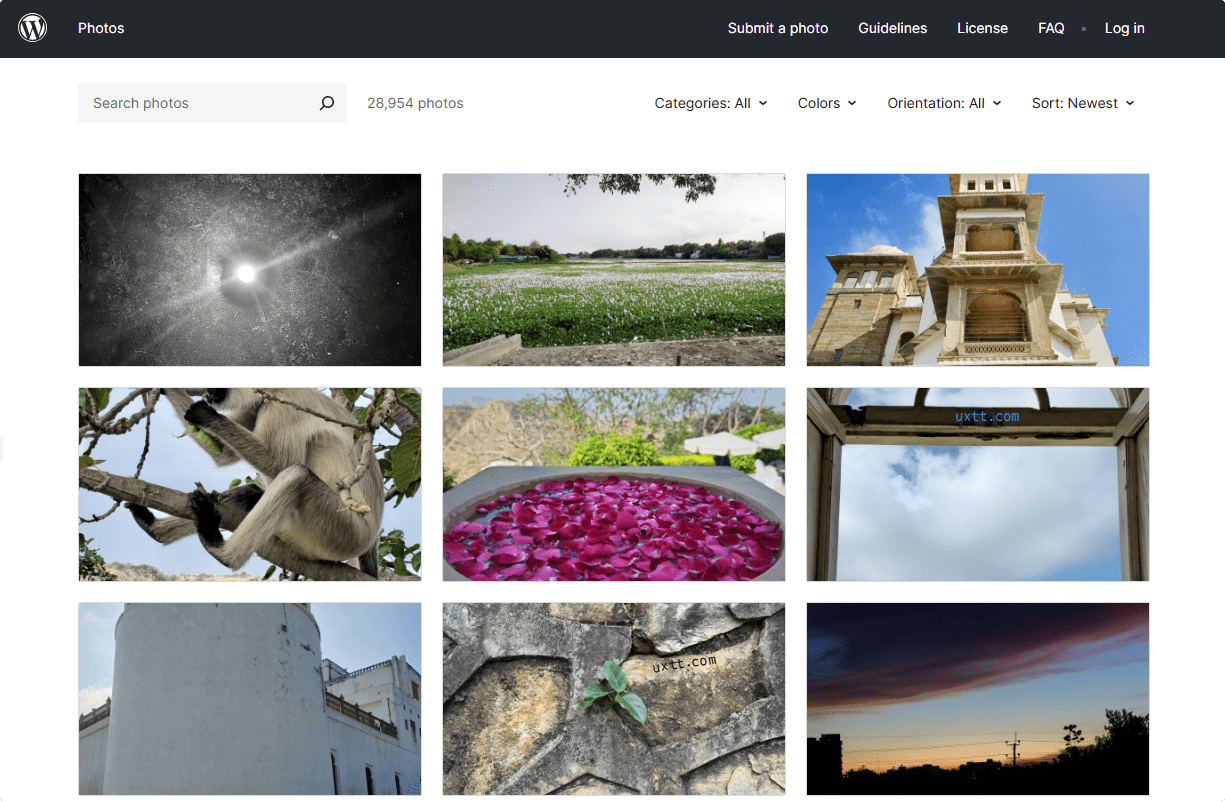Select the pink rose petals bowl photo
Image resolution: width=1225 pixels, height=802 pixels.
614,484
